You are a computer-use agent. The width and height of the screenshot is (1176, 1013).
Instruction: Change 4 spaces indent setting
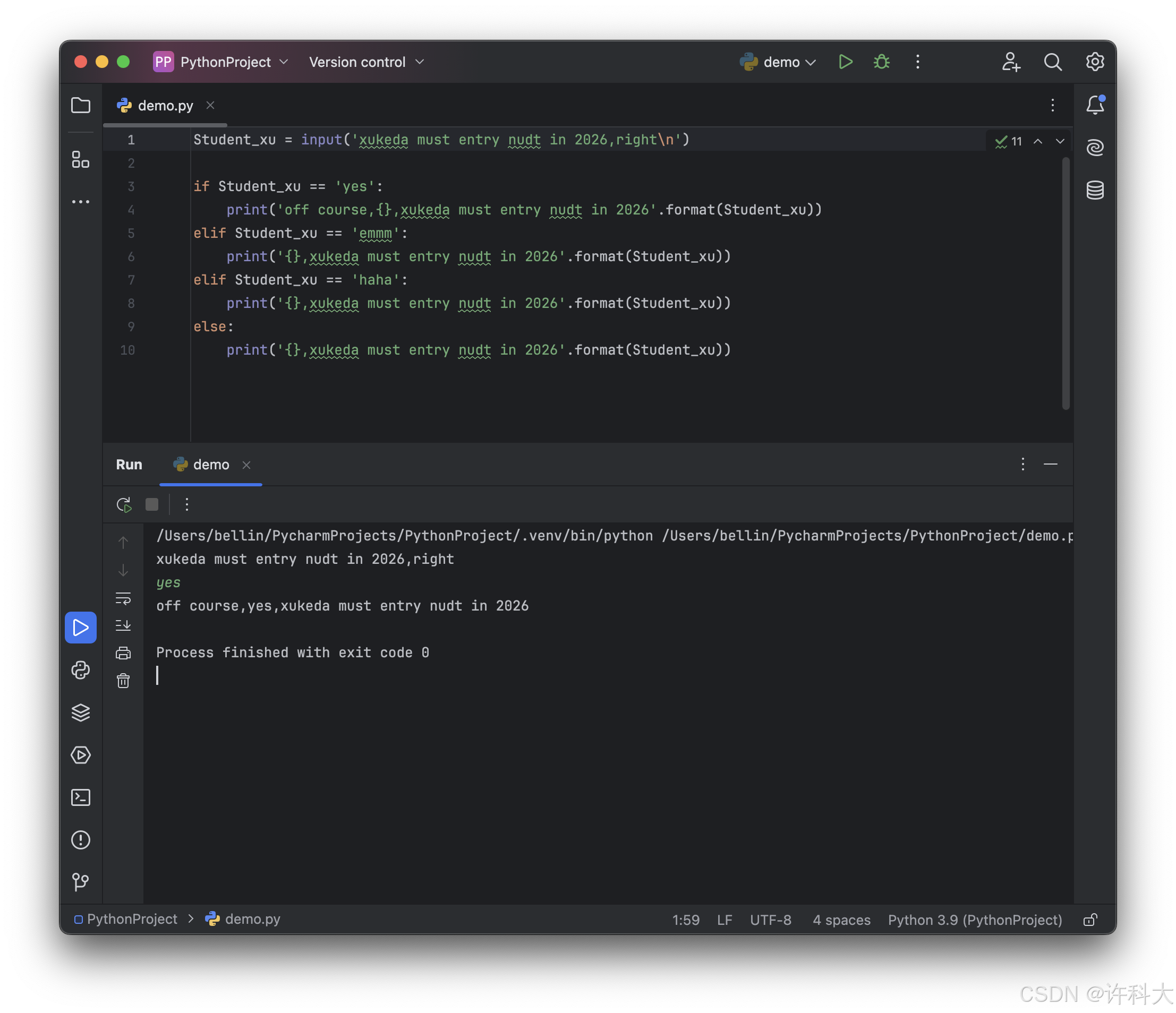pyautogui.click(x=841, y=920)
